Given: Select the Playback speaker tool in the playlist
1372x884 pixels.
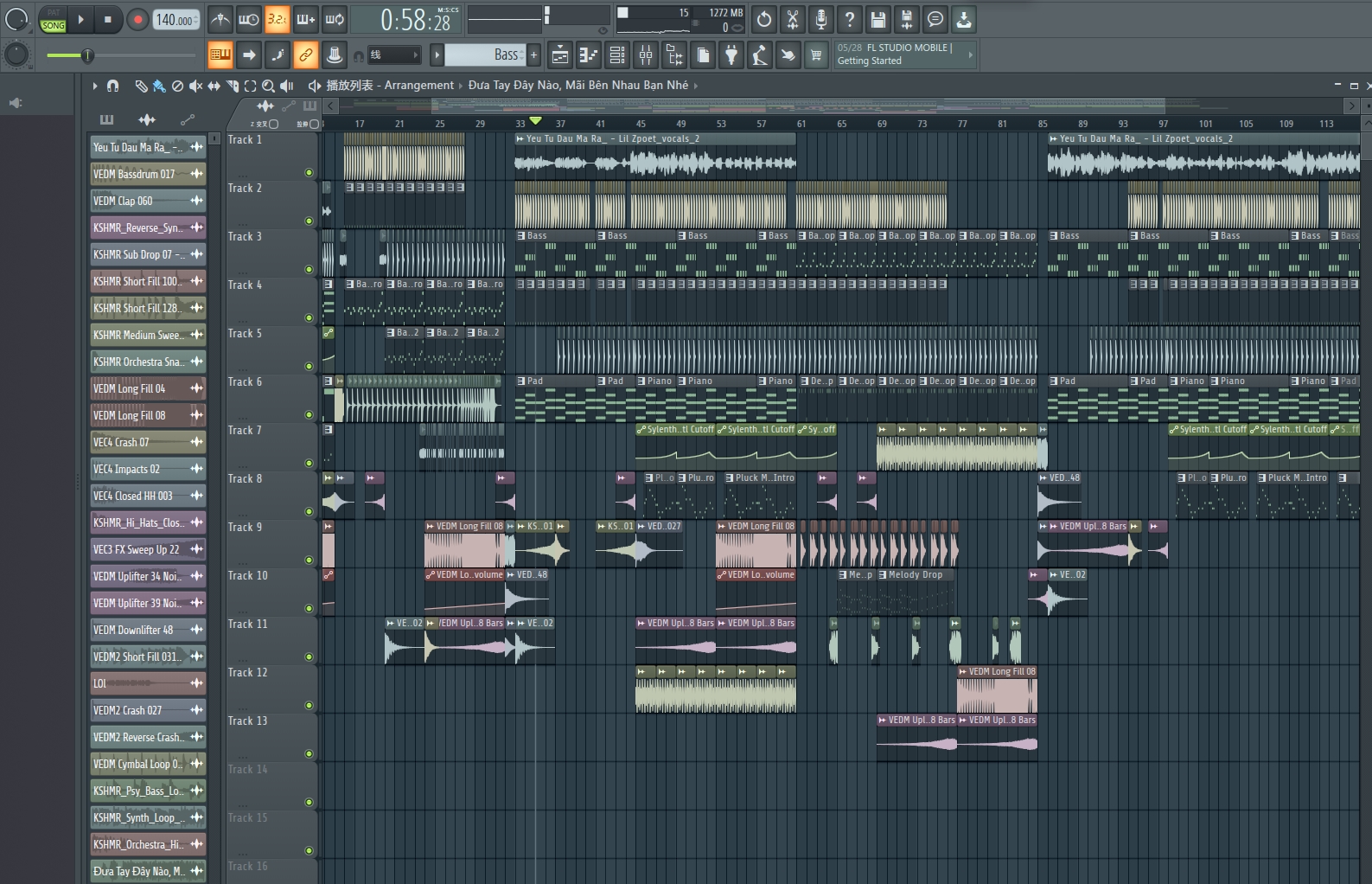Looking at the screenshot, I should click(x=287, y=86).
